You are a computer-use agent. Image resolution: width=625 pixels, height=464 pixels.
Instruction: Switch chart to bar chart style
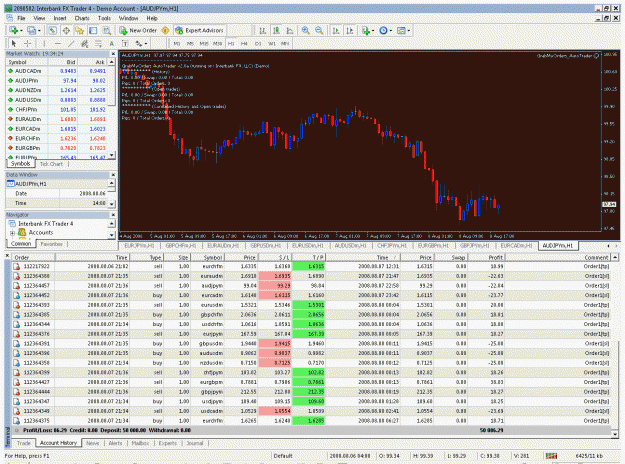[x=262, y=30]
